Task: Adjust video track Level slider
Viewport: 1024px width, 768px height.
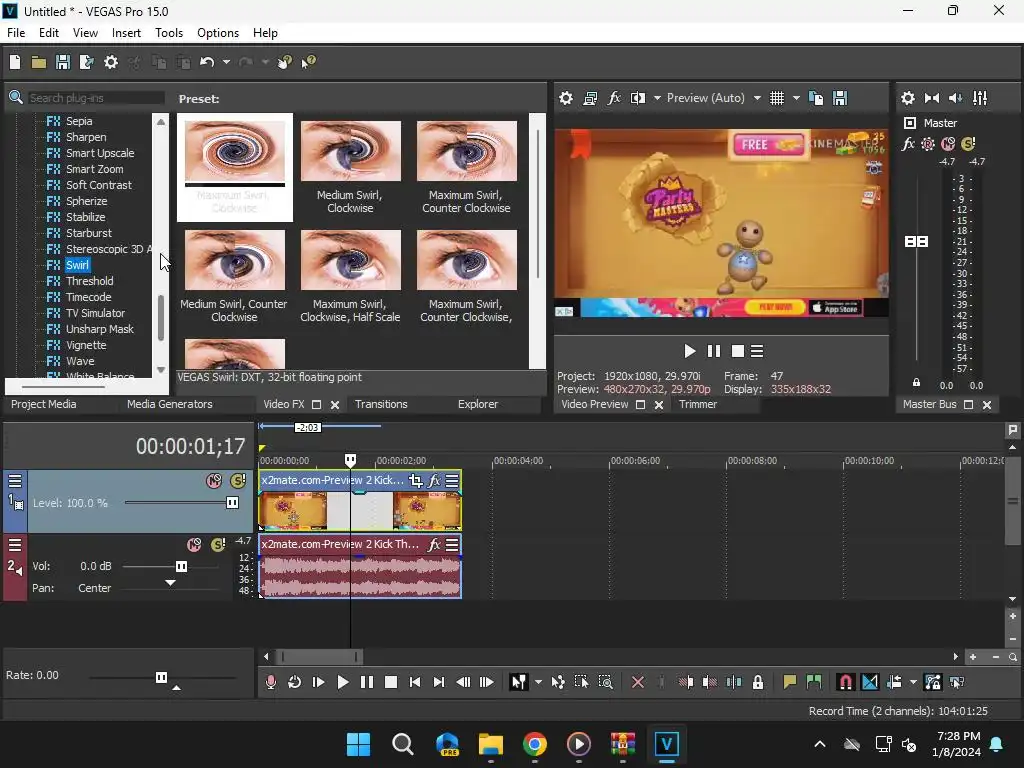Action: click(232, 503)
